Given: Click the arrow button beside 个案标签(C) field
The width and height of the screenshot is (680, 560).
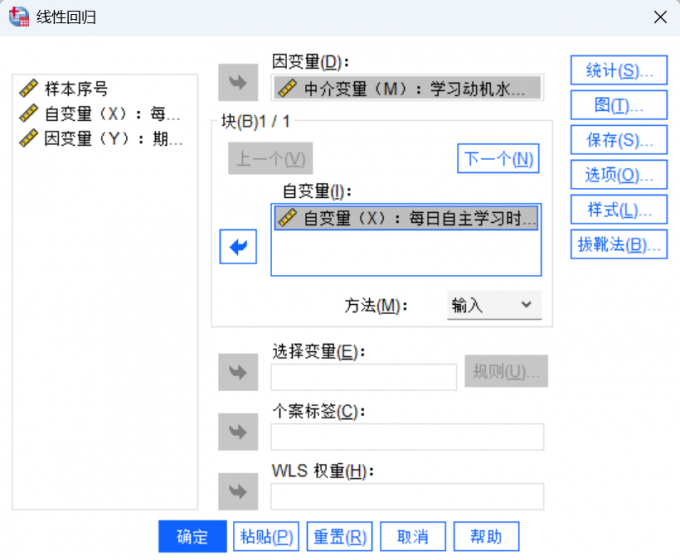Looking at the screenshot, I should click(238, 432).
